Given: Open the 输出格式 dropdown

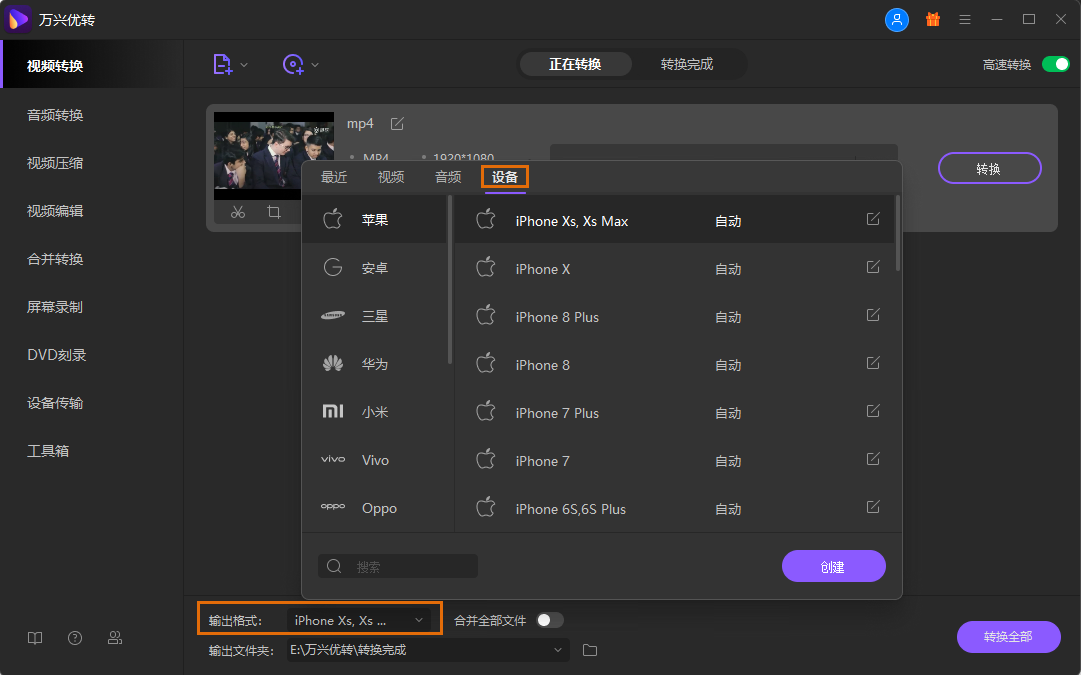Looking at the screenshot, I should 358,621.
